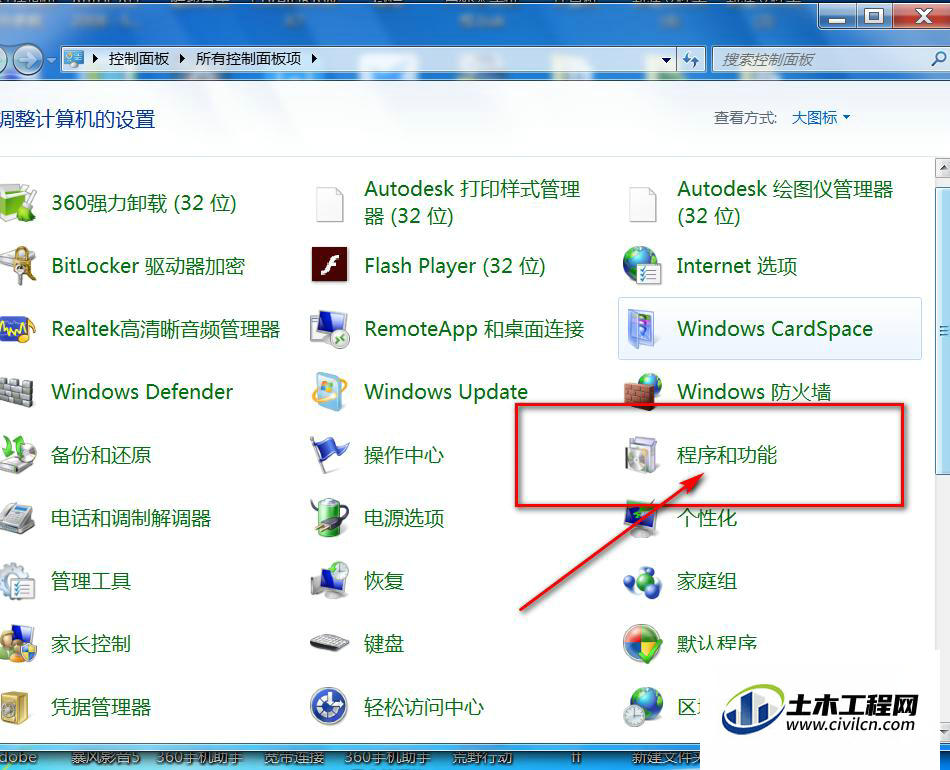Open 恢复 icon
The image size is (950, 770).
click(x=330, y=580)
